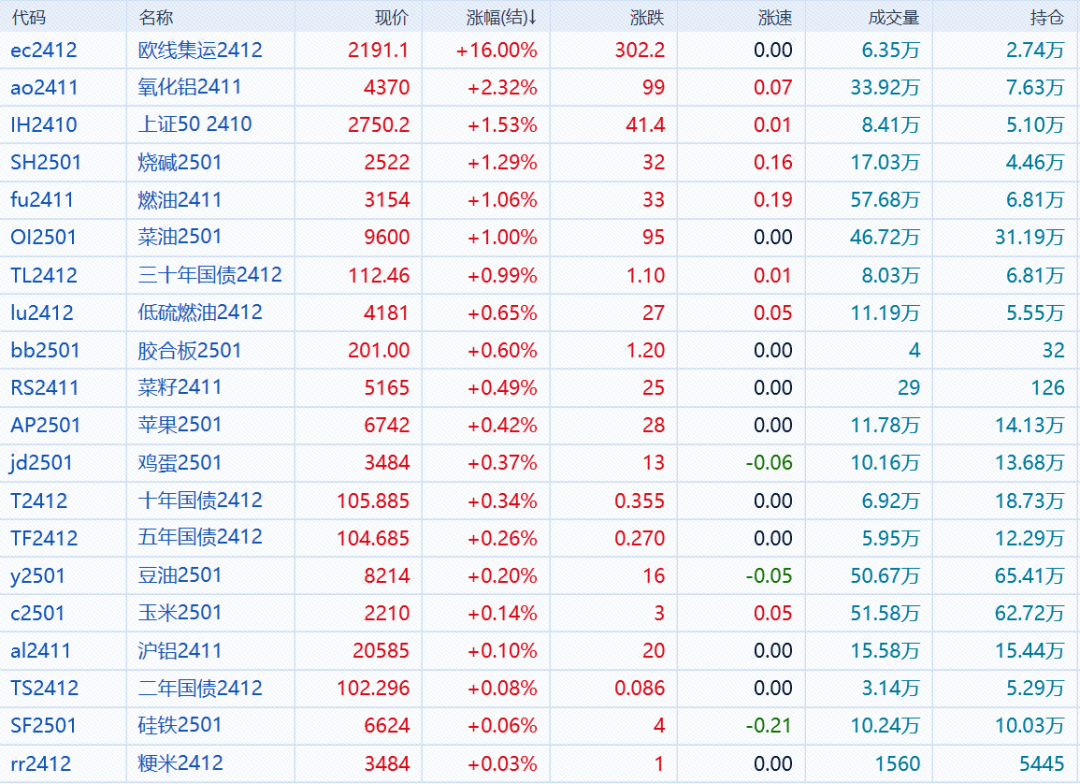
Task: Click the price 105.885
Action: click(x=373, y=501)
